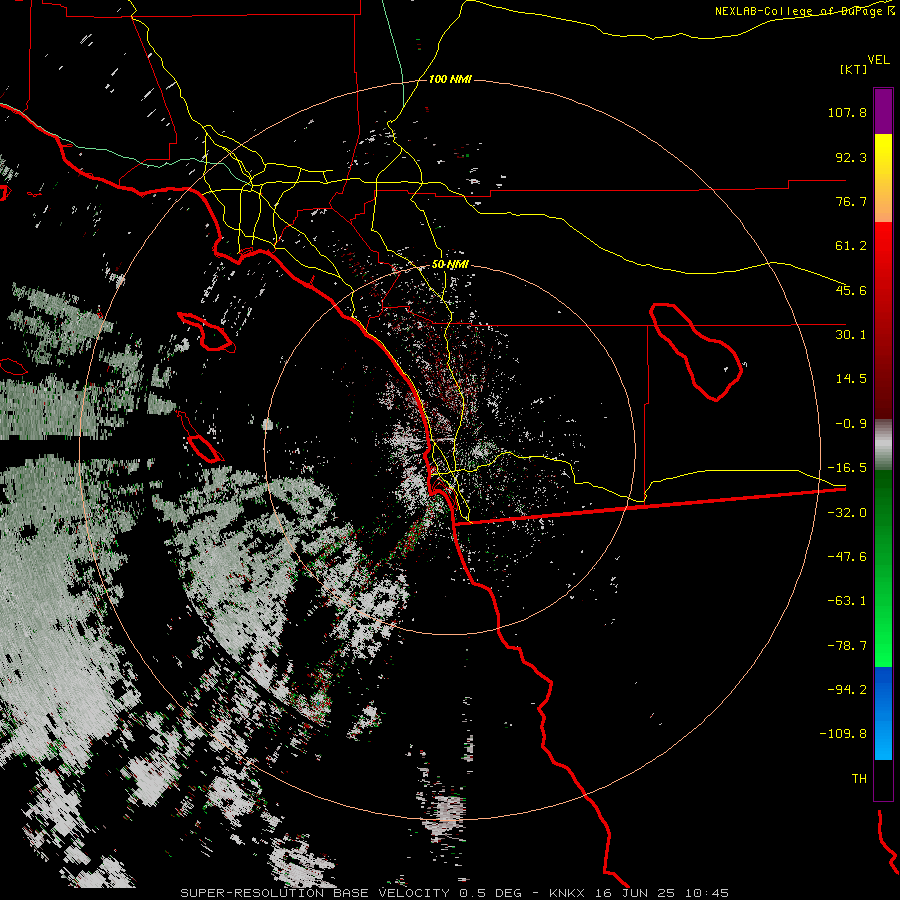Click the 50 NMI range ring label

[450, 265]
